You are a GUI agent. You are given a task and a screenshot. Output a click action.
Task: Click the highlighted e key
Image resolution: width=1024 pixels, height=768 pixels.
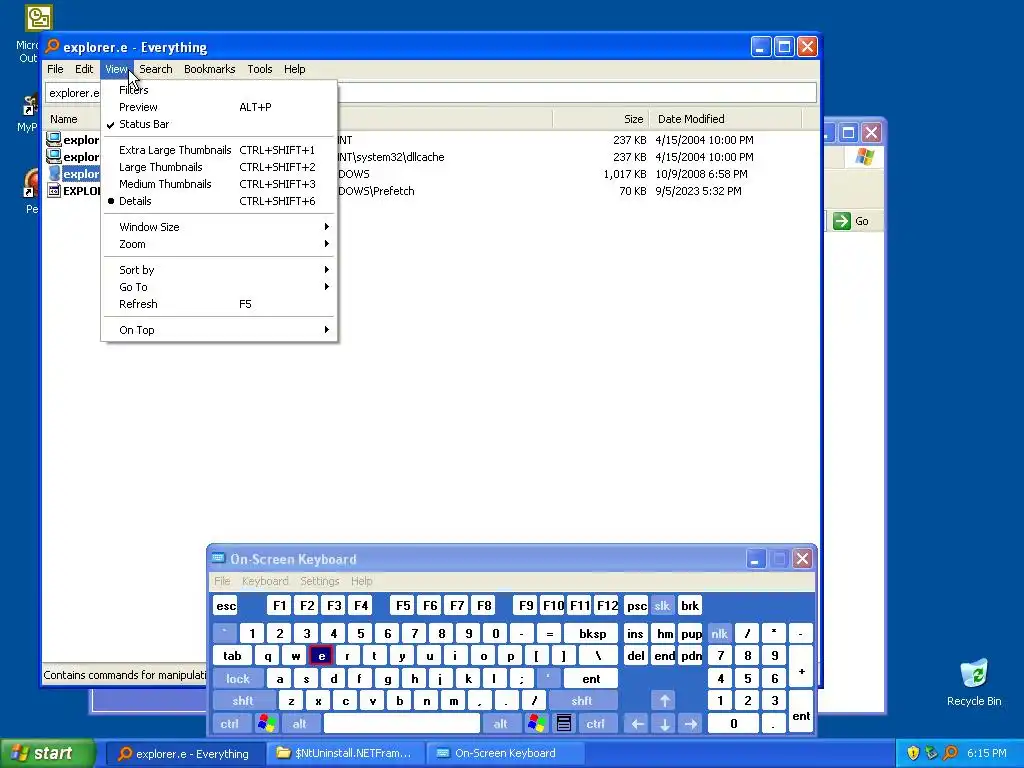(321, 656)
